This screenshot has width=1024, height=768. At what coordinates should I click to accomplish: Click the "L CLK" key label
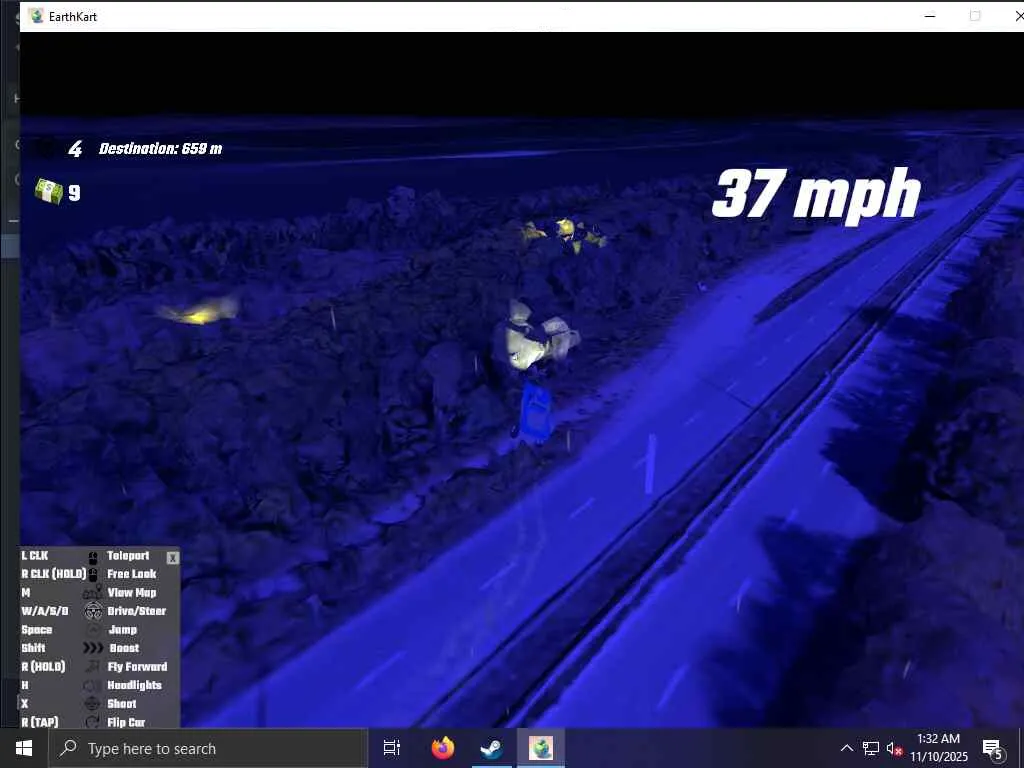[35, 556]
